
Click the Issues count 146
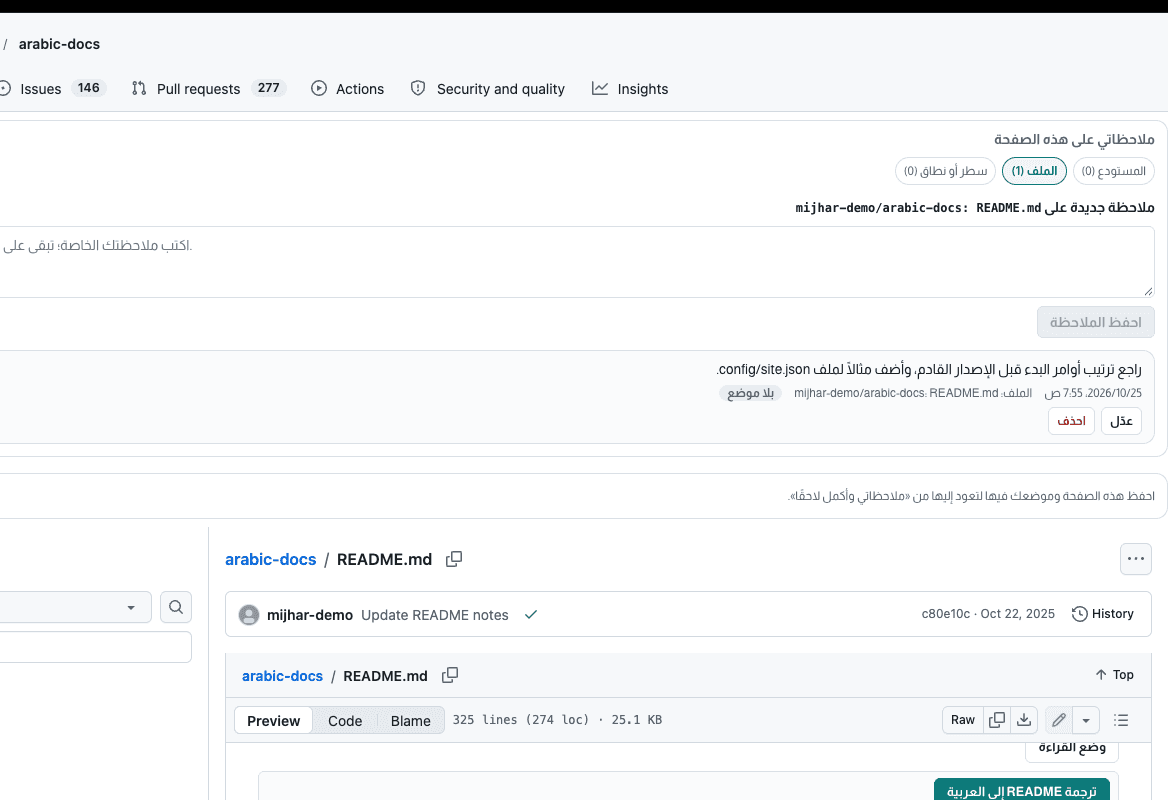pos(89,88)
